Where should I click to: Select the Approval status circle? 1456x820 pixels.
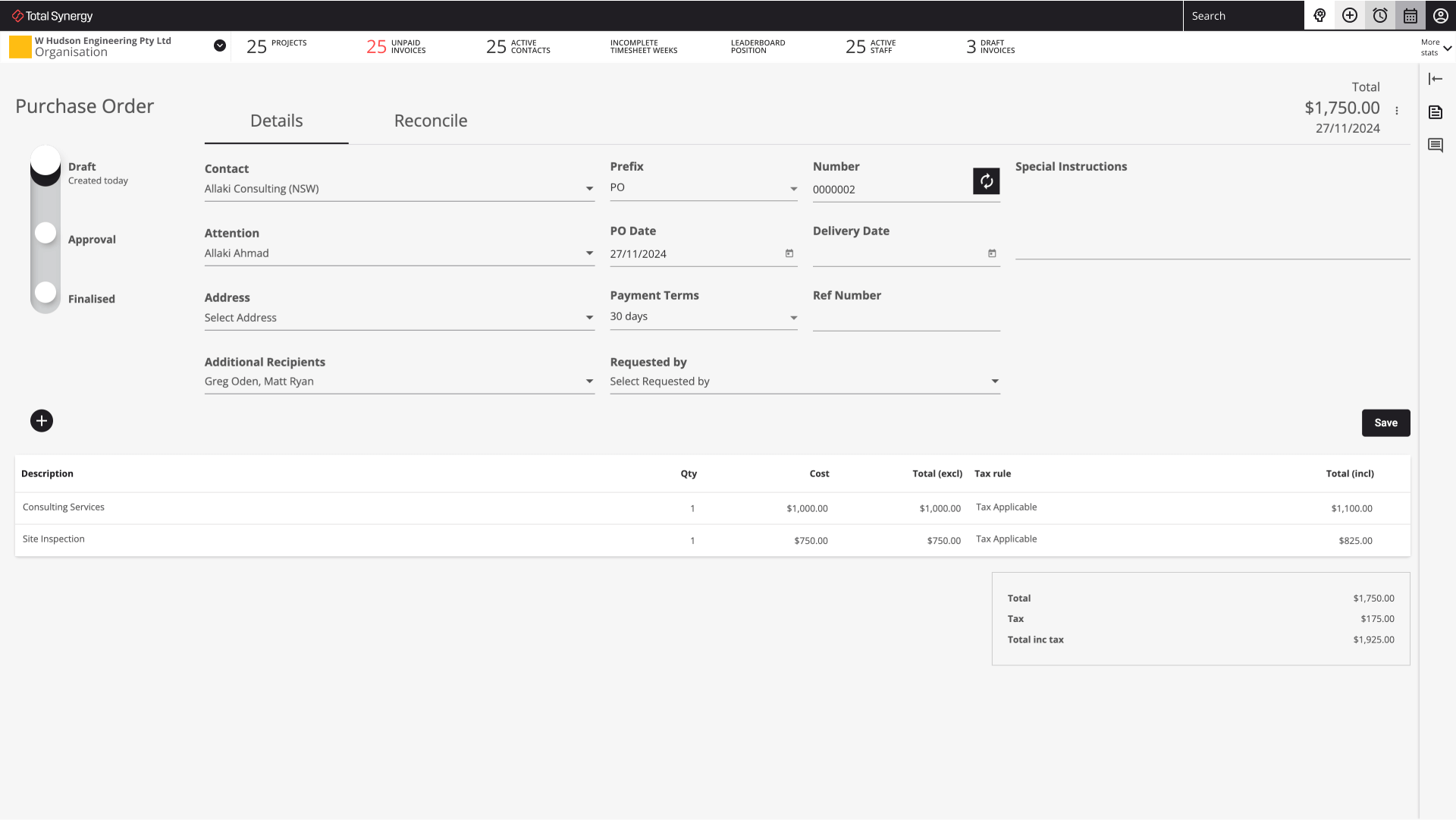tap(45, 232)
